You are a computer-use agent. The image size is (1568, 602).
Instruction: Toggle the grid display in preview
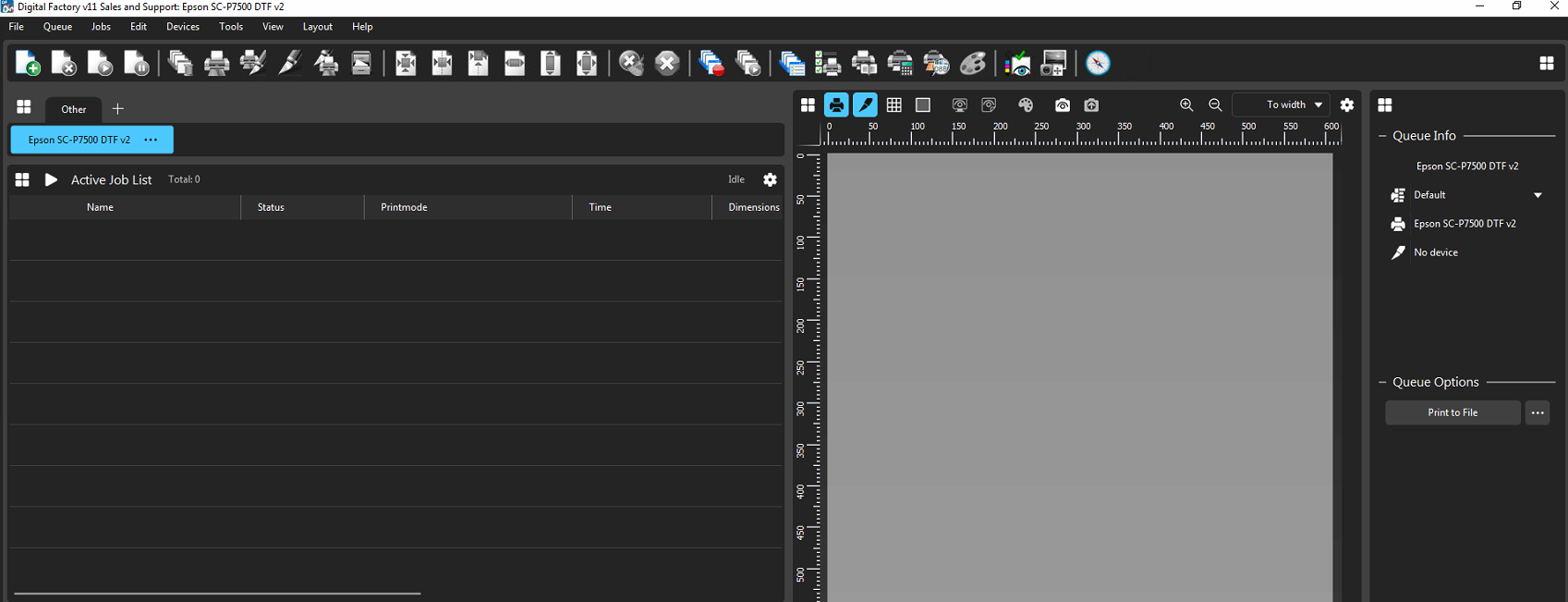(x=893, y=105)
